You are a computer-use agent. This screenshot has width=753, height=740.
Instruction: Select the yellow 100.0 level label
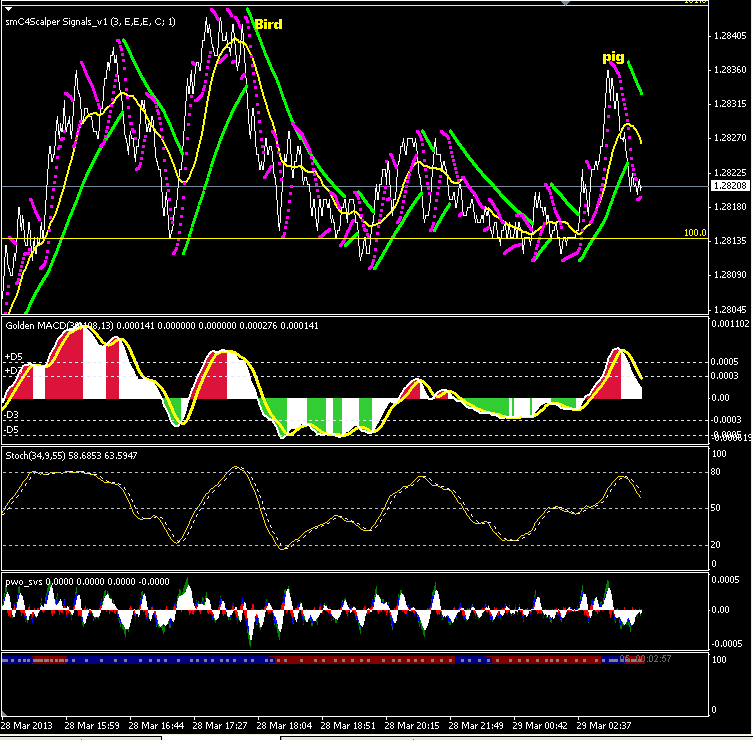point(695,233)
